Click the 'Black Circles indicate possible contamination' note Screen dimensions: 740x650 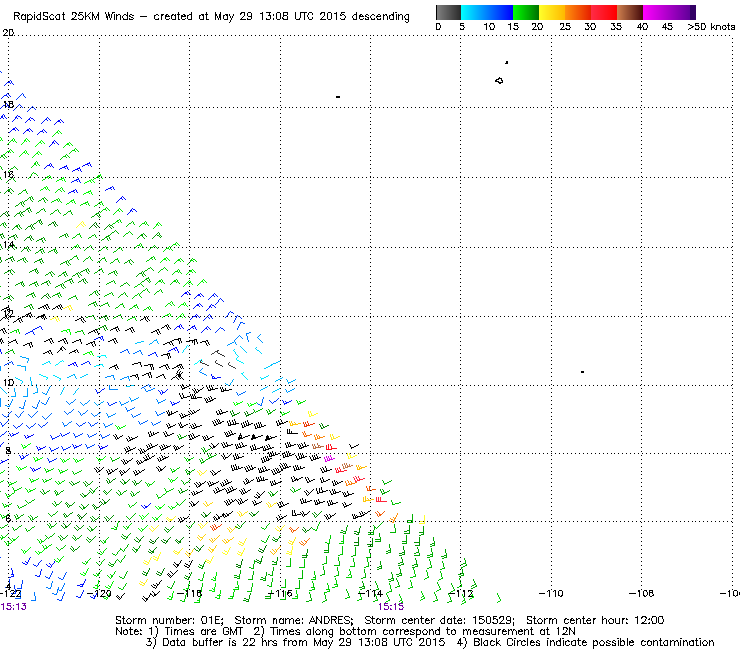coord(594,642)
